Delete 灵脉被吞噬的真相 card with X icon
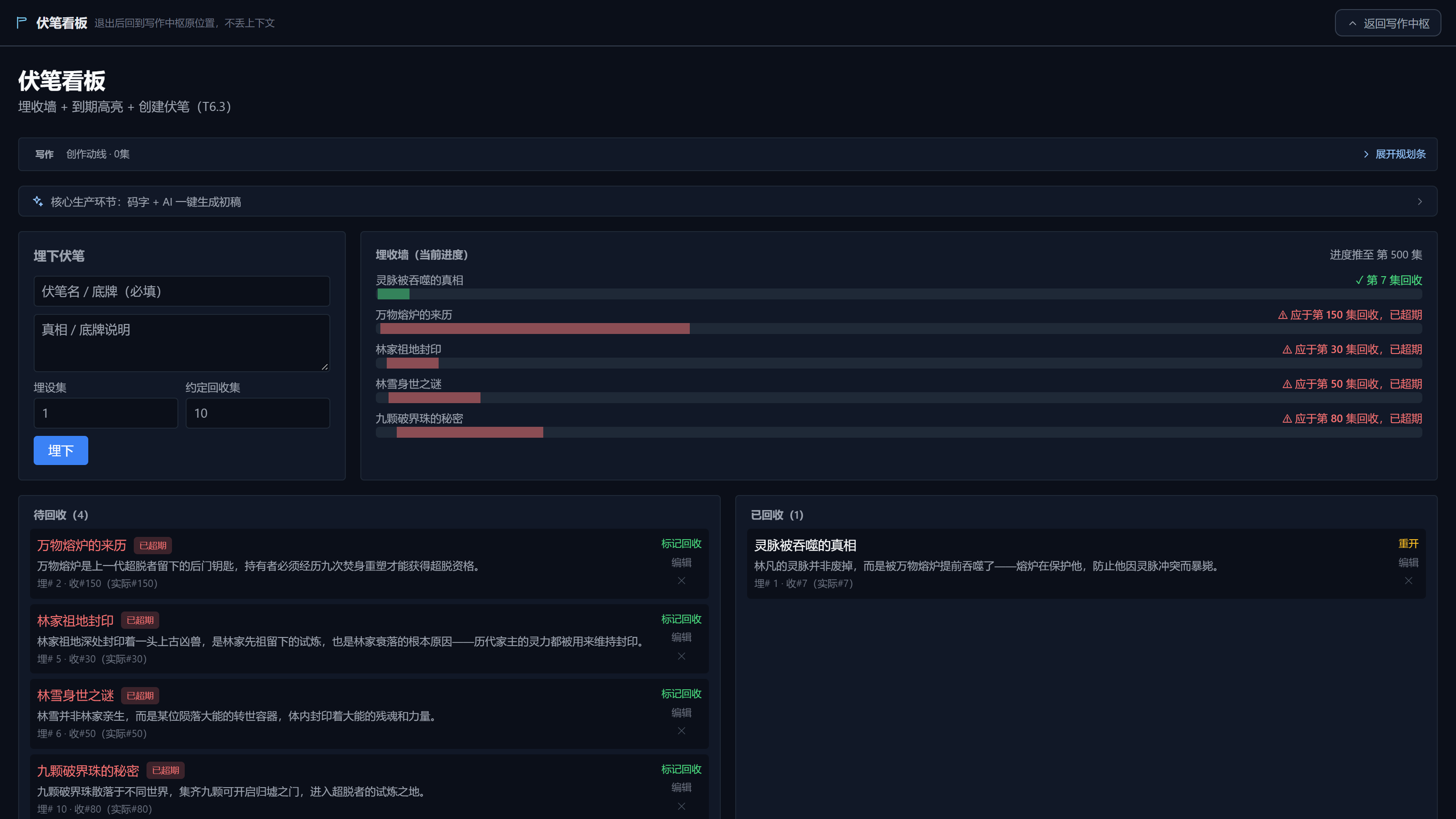 (x=1409, y=581)
